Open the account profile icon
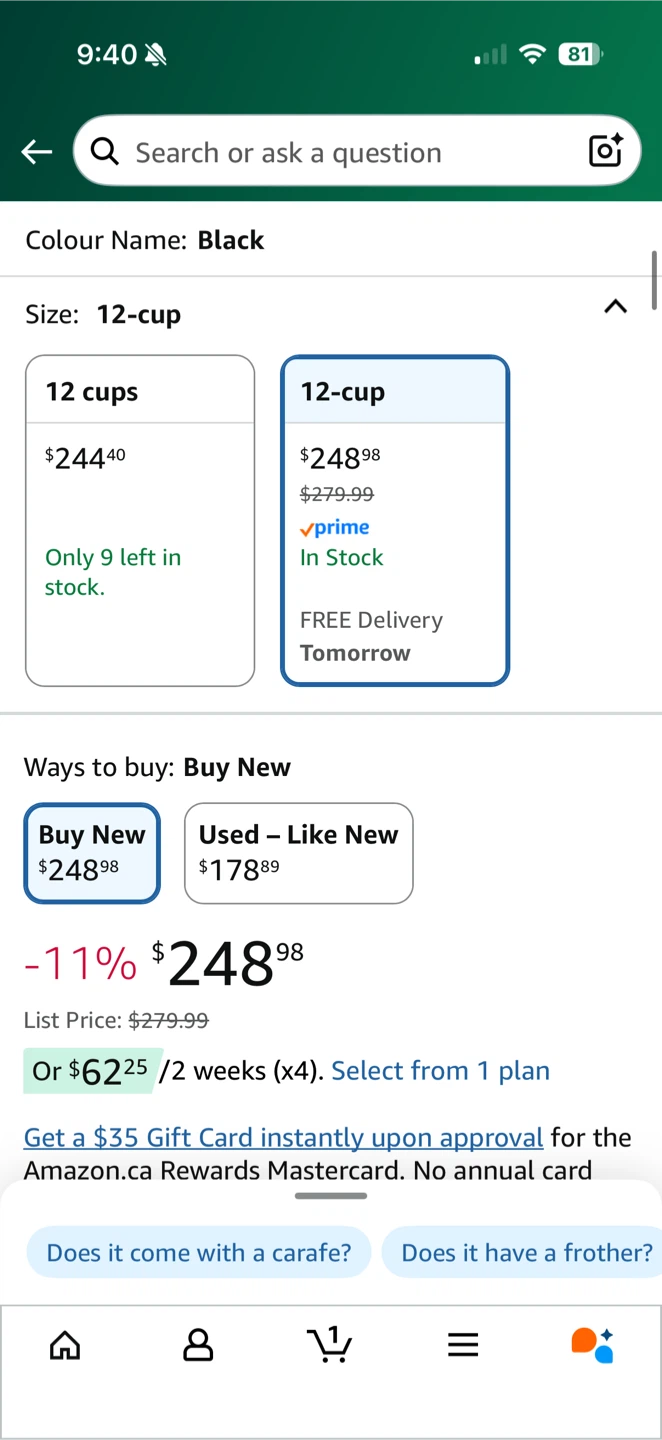The image size is (662, 1440). [198, 1345]
